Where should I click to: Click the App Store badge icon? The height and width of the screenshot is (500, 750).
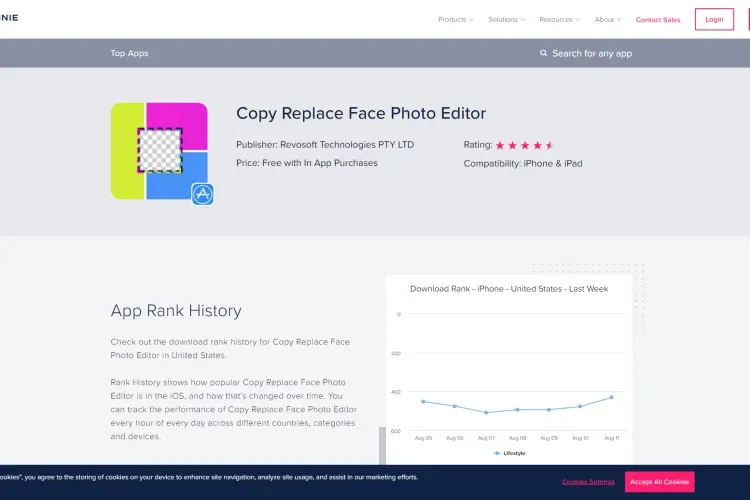202,194
